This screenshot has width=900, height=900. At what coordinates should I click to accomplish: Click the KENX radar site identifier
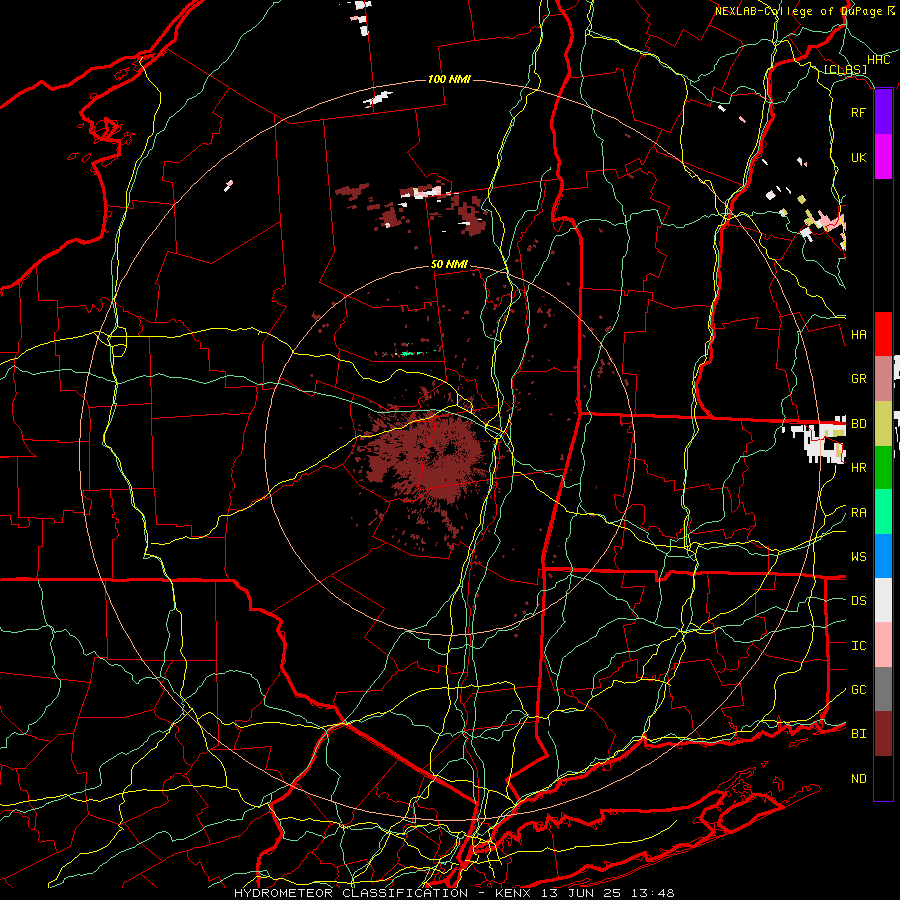(x=512, y=893)
